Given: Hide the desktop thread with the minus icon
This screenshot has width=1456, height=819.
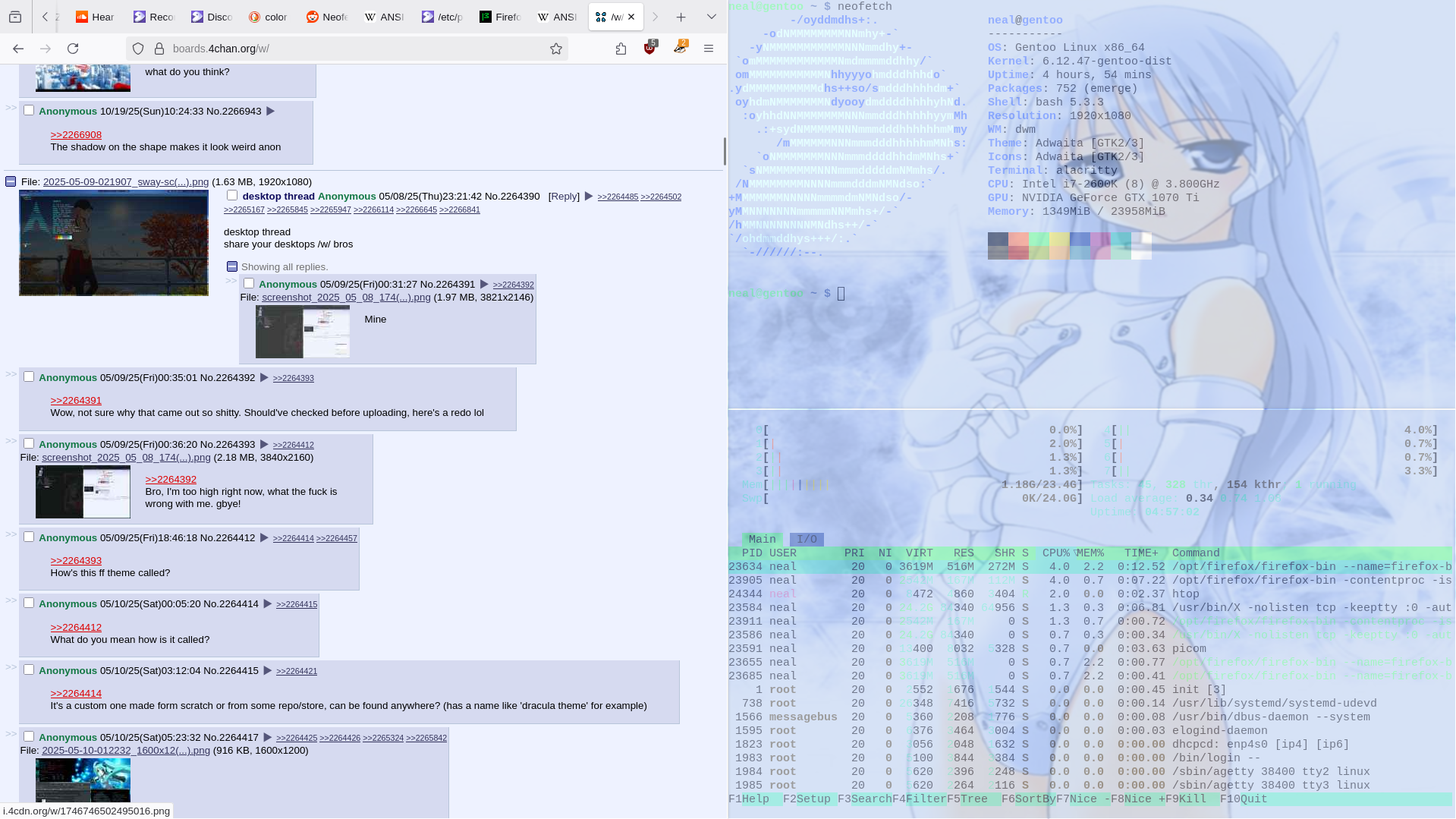Looking at the screenshot, I should (x=11, y=181).
